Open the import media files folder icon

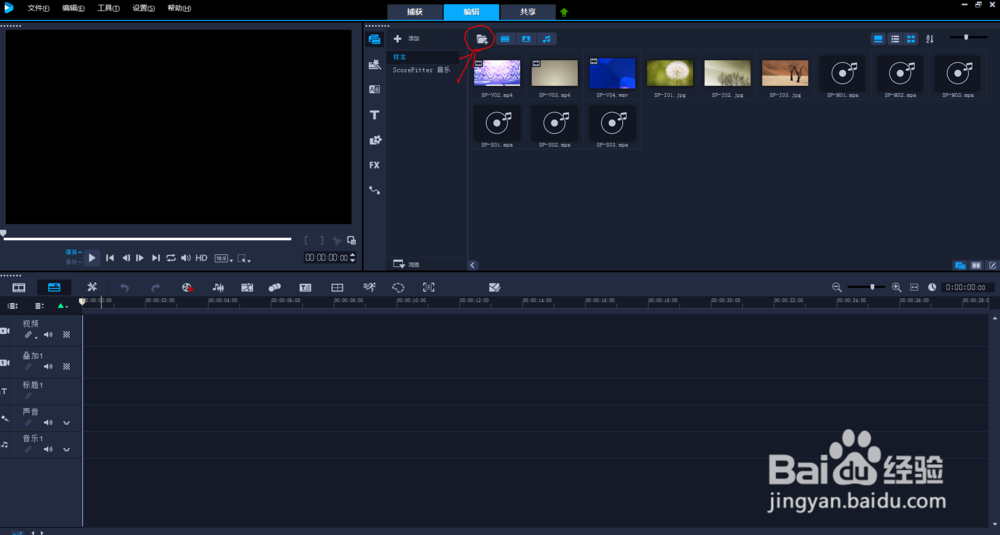click(x=482, y=40)
